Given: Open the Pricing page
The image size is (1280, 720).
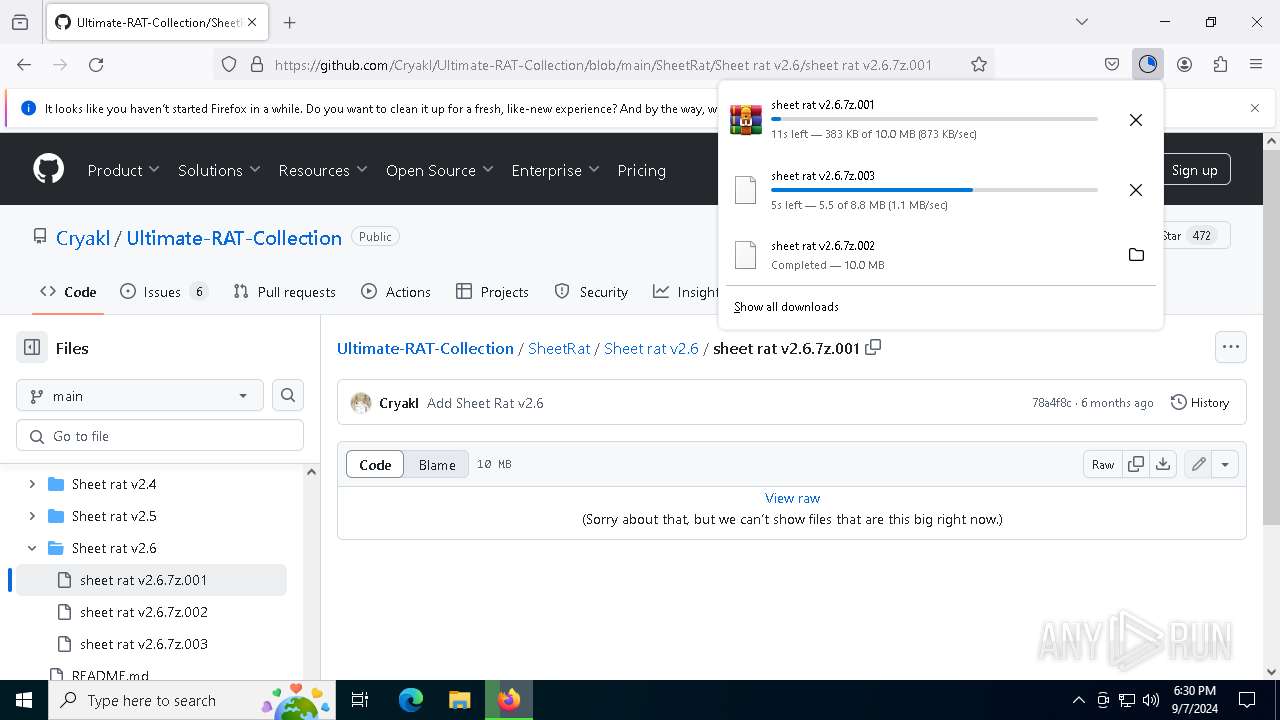Looking at the screenshot, I should pos(641,170).
